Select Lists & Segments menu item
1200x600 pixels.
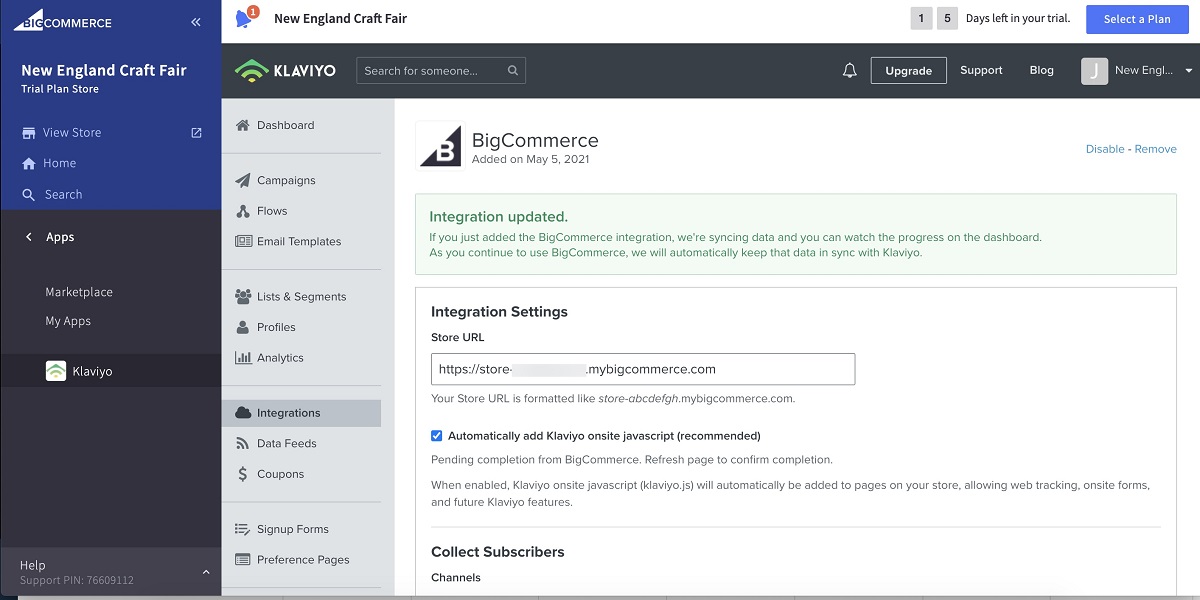point(300,297)
